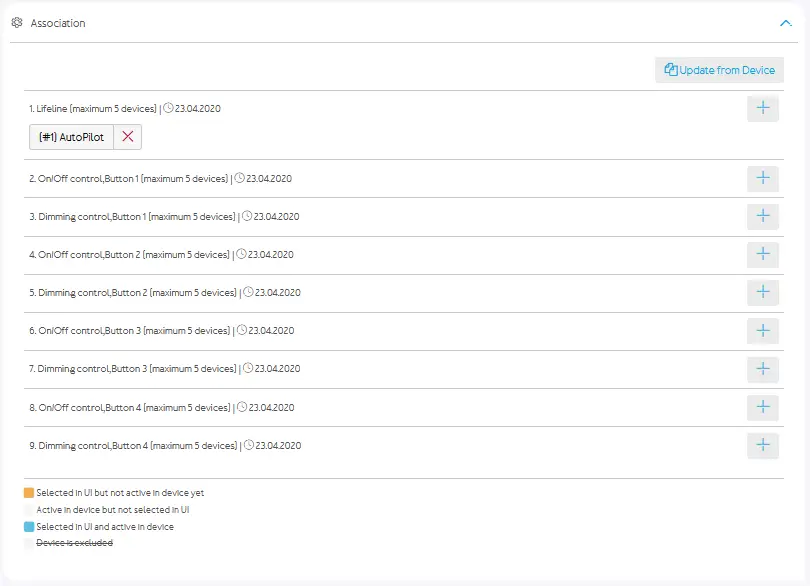Click the Device is excluded legend text
Image resolution: width=810 pixels, height=586 pixels.
pos(74,543)
